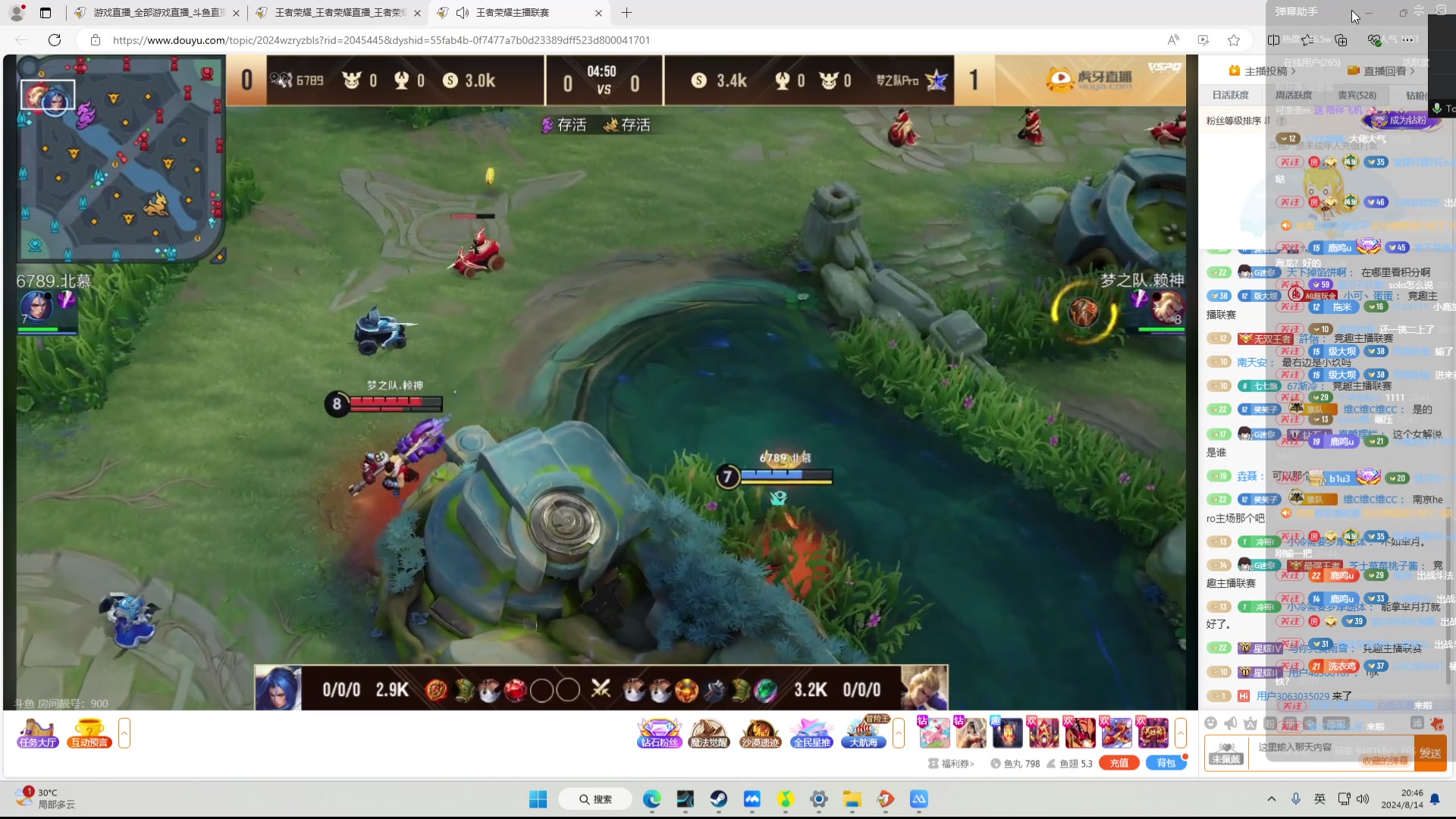Open the taskbar weather widget 30°C
The image size is (1456, 819).
click(x=45, y=799)
